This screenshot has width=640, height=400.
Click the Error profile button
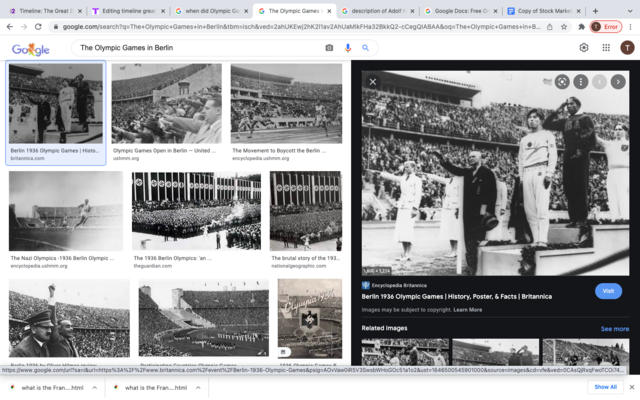(x=606, y=27)
